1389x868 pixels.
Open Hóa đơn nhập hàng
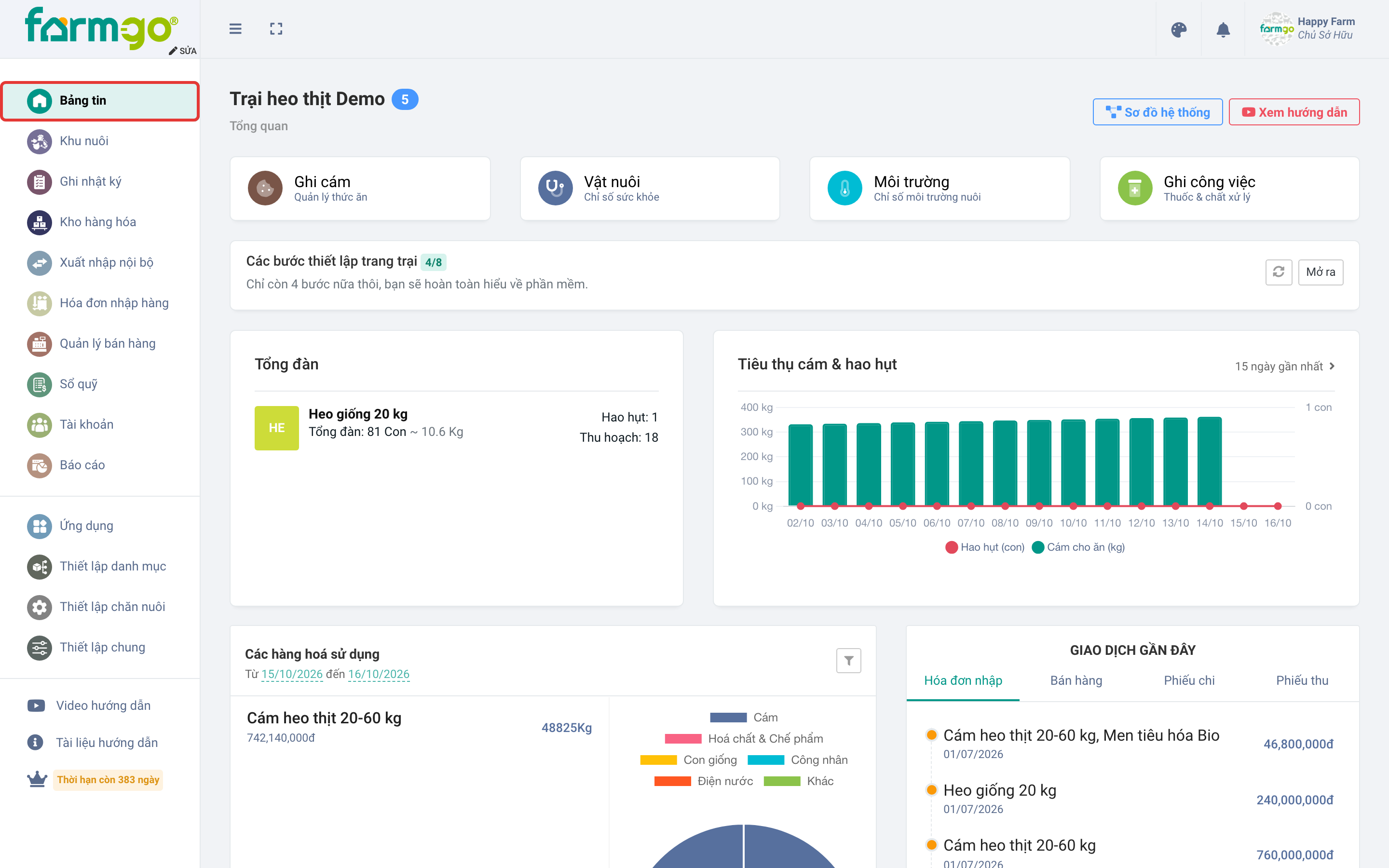(100, 302)
